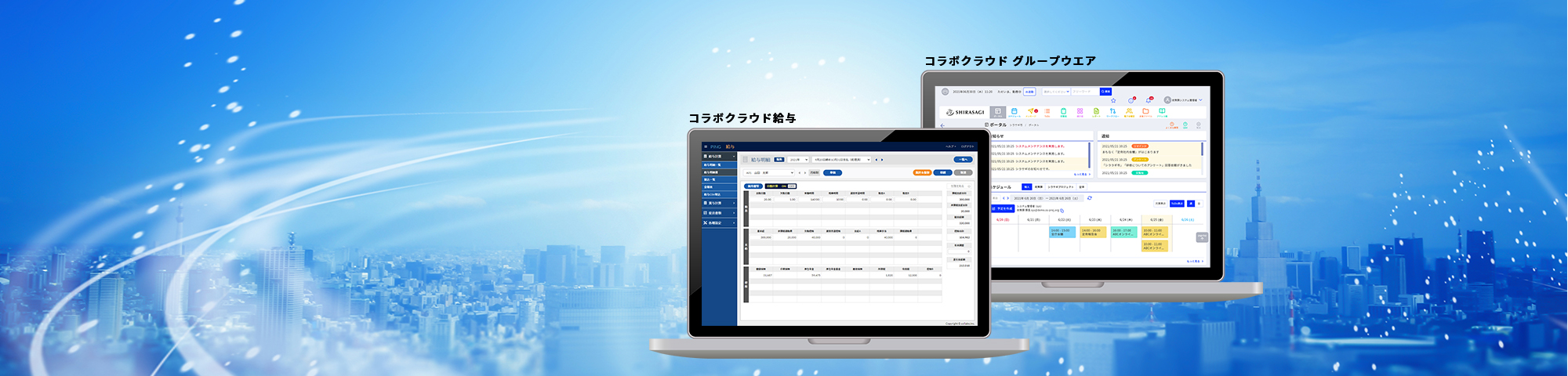1568x376 pixels.
Task: Click page top button in groupware
Action: point(1202,237)
